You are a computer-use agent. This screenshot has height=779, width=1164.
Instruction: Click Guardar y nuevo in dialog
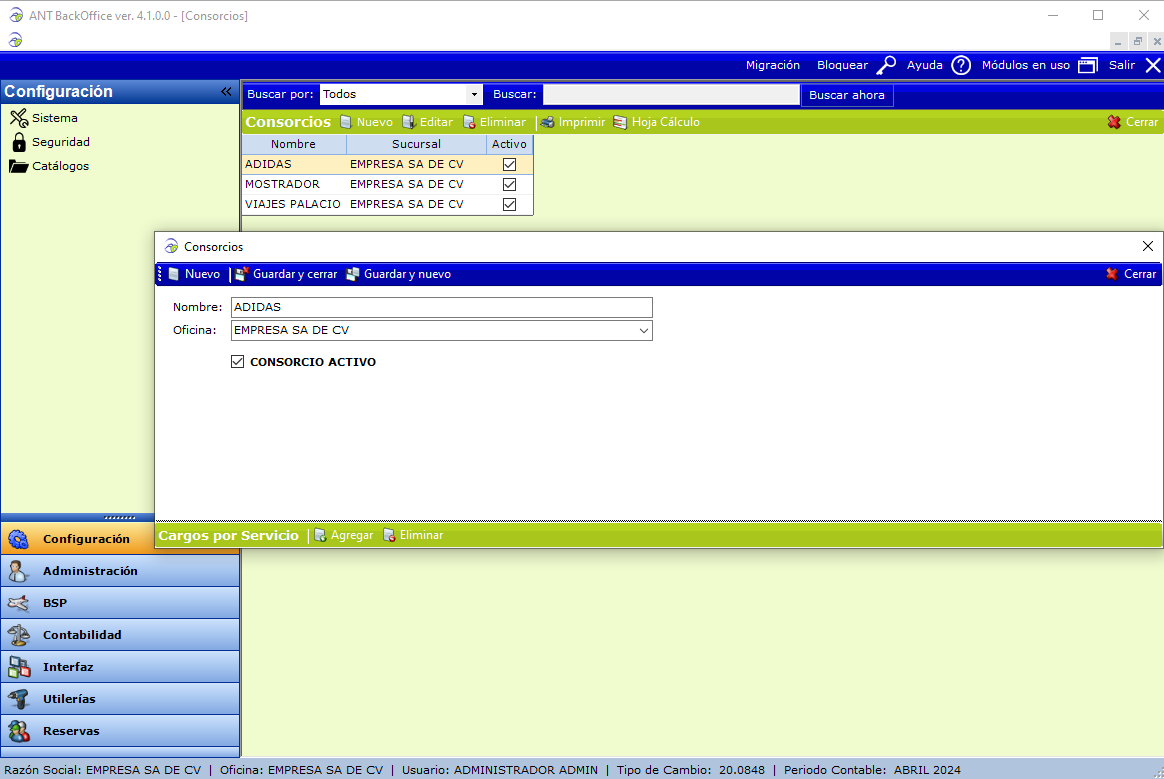coord(398,274)
